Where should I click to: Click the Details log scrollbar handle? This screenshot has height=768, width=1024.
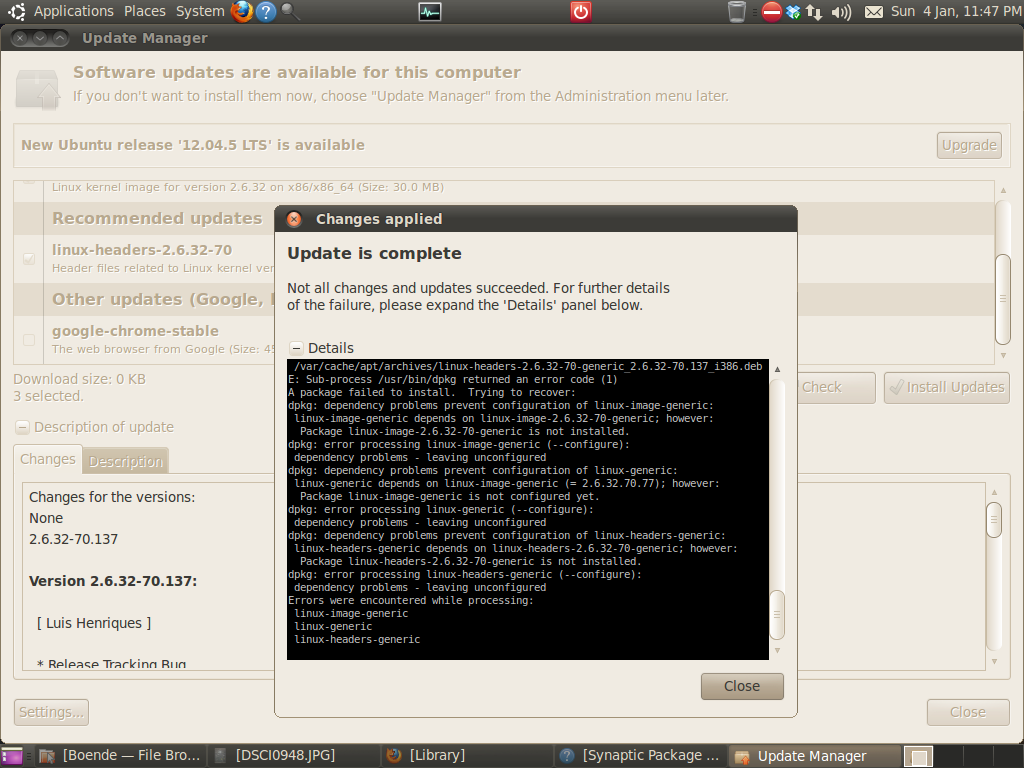click(x=777, y=615)
